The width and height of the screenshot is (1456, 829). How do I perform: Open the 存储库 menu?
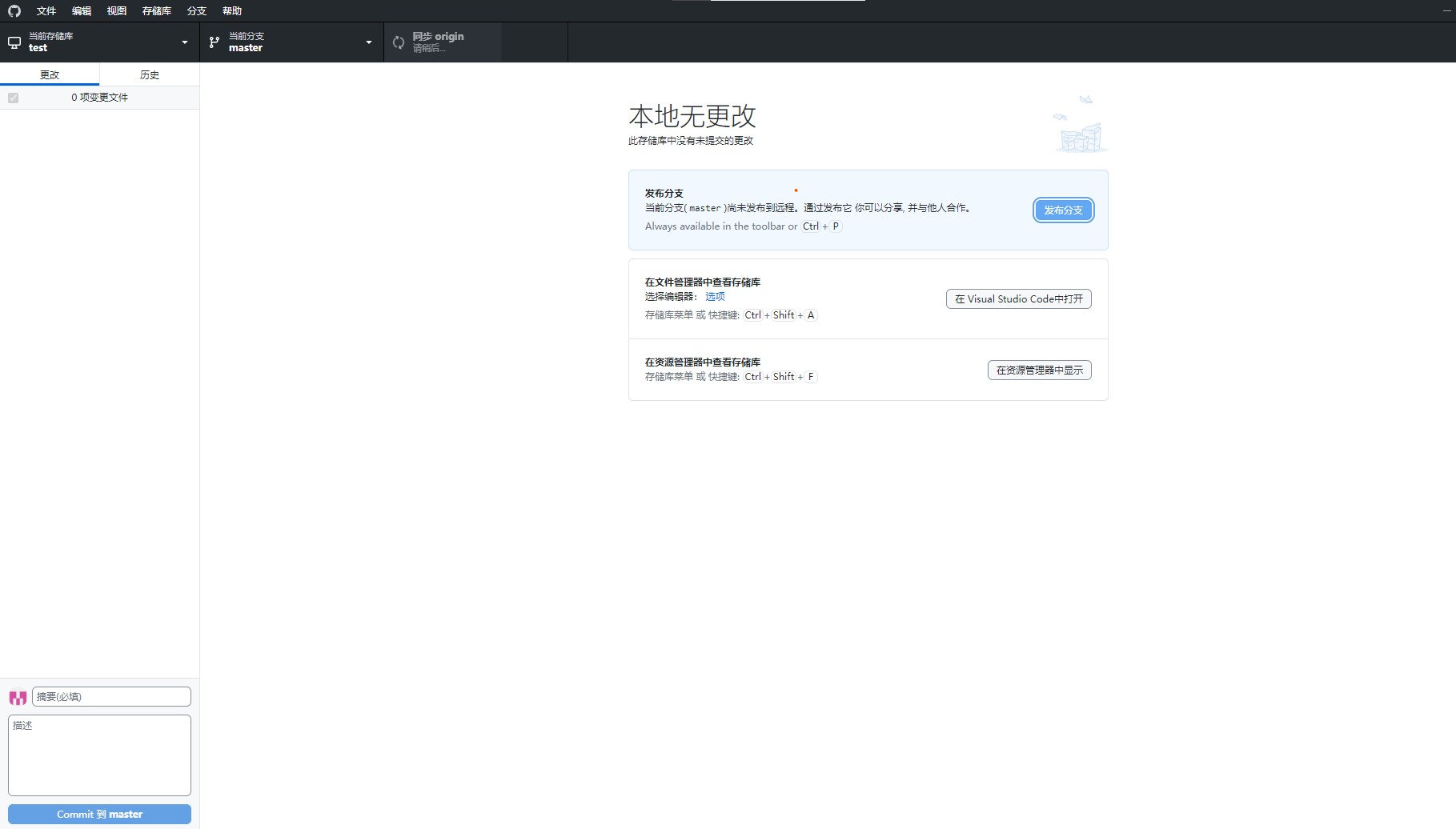(x=156, y=10)
